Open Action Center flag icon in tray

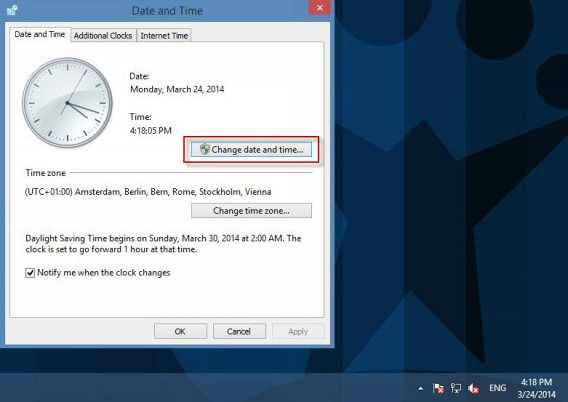click(438, 389)
